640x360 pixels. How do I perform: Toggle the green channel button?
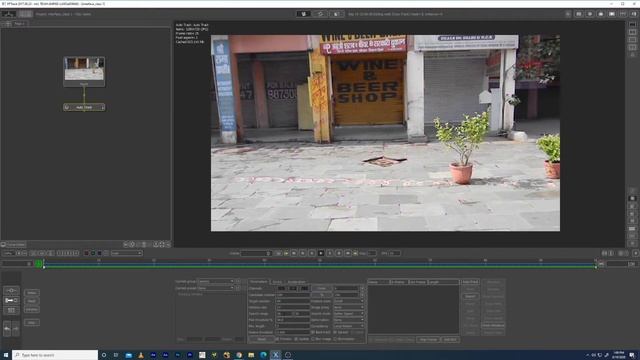pos(293,288)
